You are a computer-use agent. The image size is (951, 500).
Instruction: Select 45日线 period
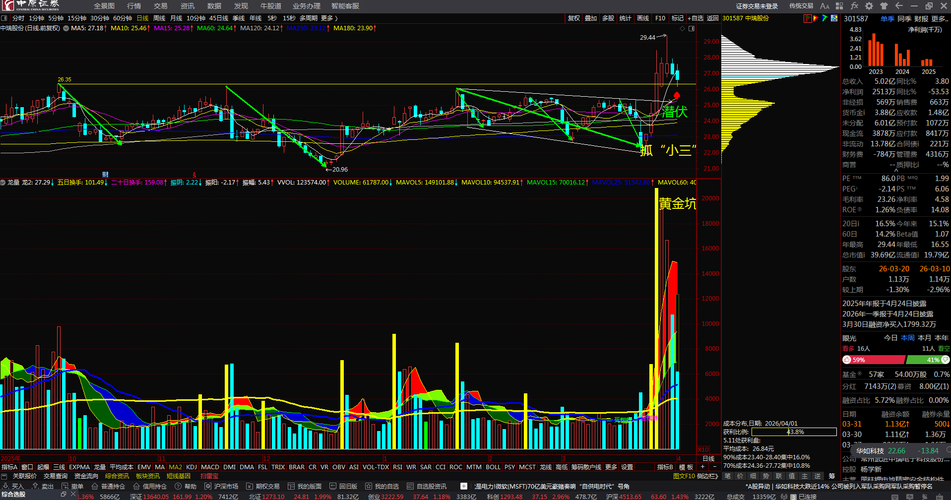click(219, 18)
